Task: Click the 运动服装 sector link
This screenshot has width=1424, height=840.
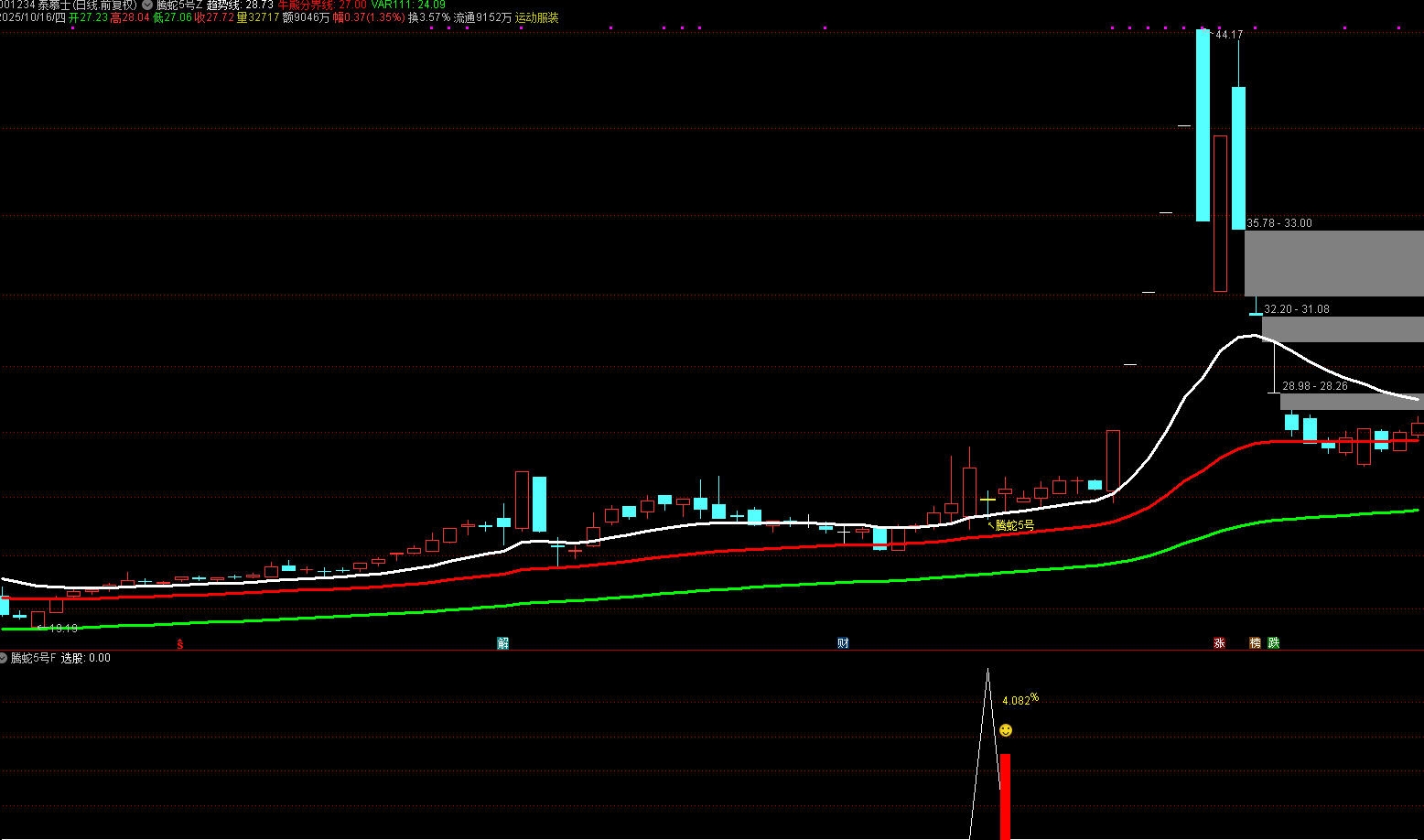Action: [537, 17]
